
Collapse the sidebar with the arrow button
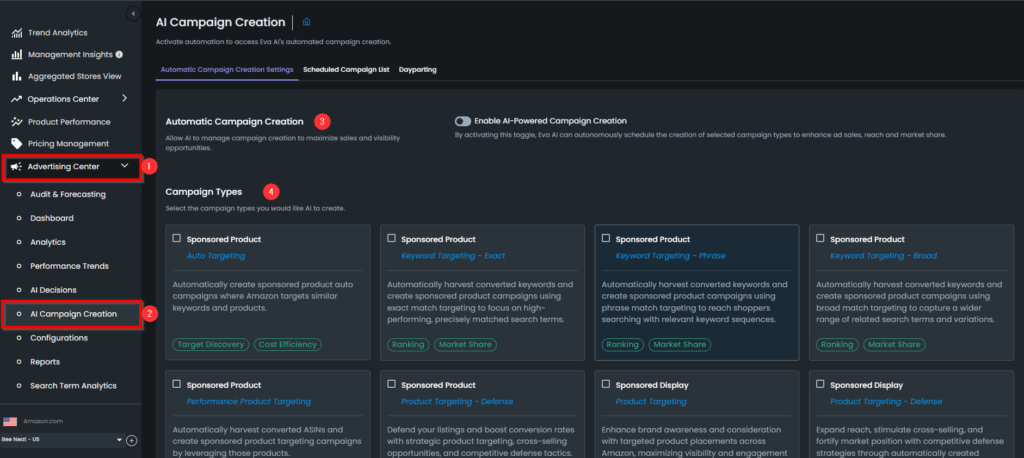133,13
